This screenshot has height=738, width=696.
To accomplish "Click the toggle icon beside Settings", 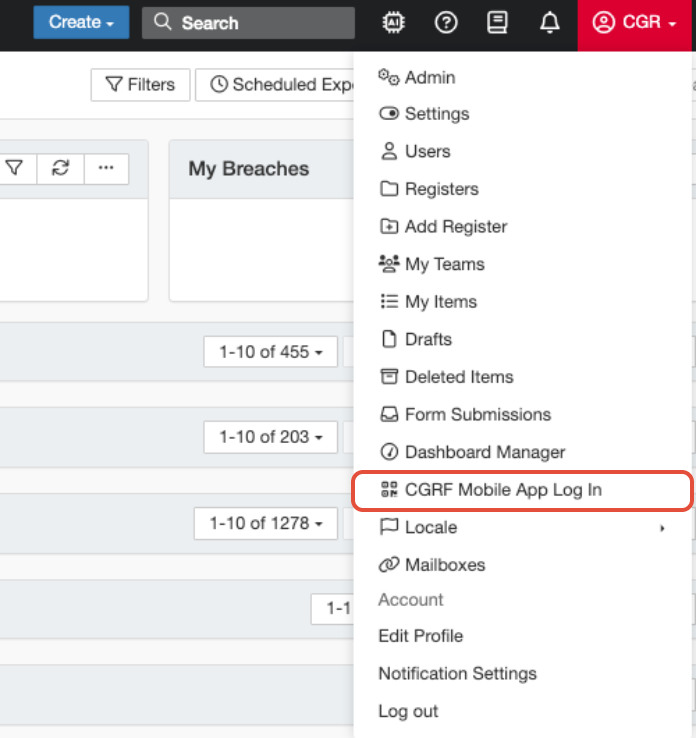I will 389,113.
